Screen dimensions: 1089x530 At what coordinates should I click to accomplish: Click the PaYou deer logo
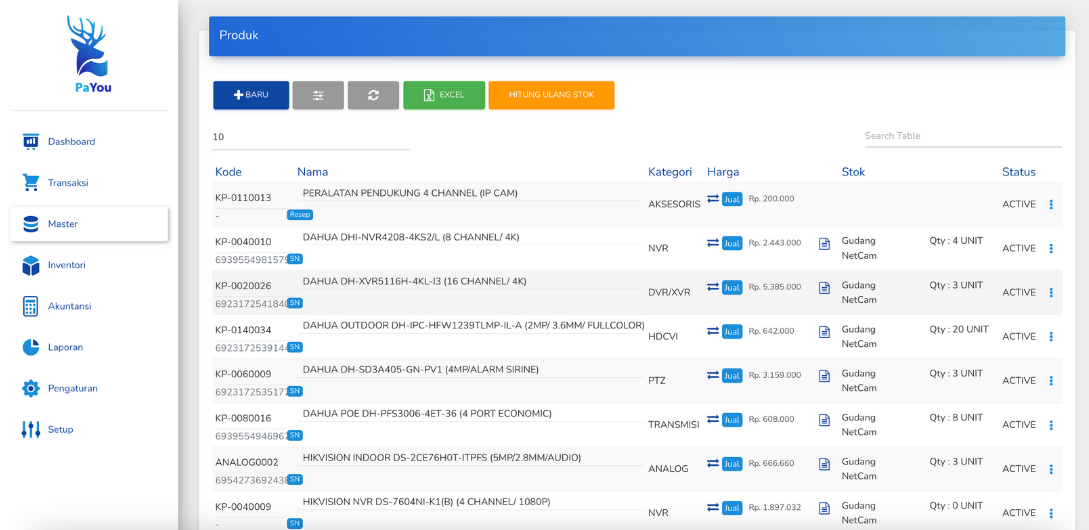click(x=89, y=54)
